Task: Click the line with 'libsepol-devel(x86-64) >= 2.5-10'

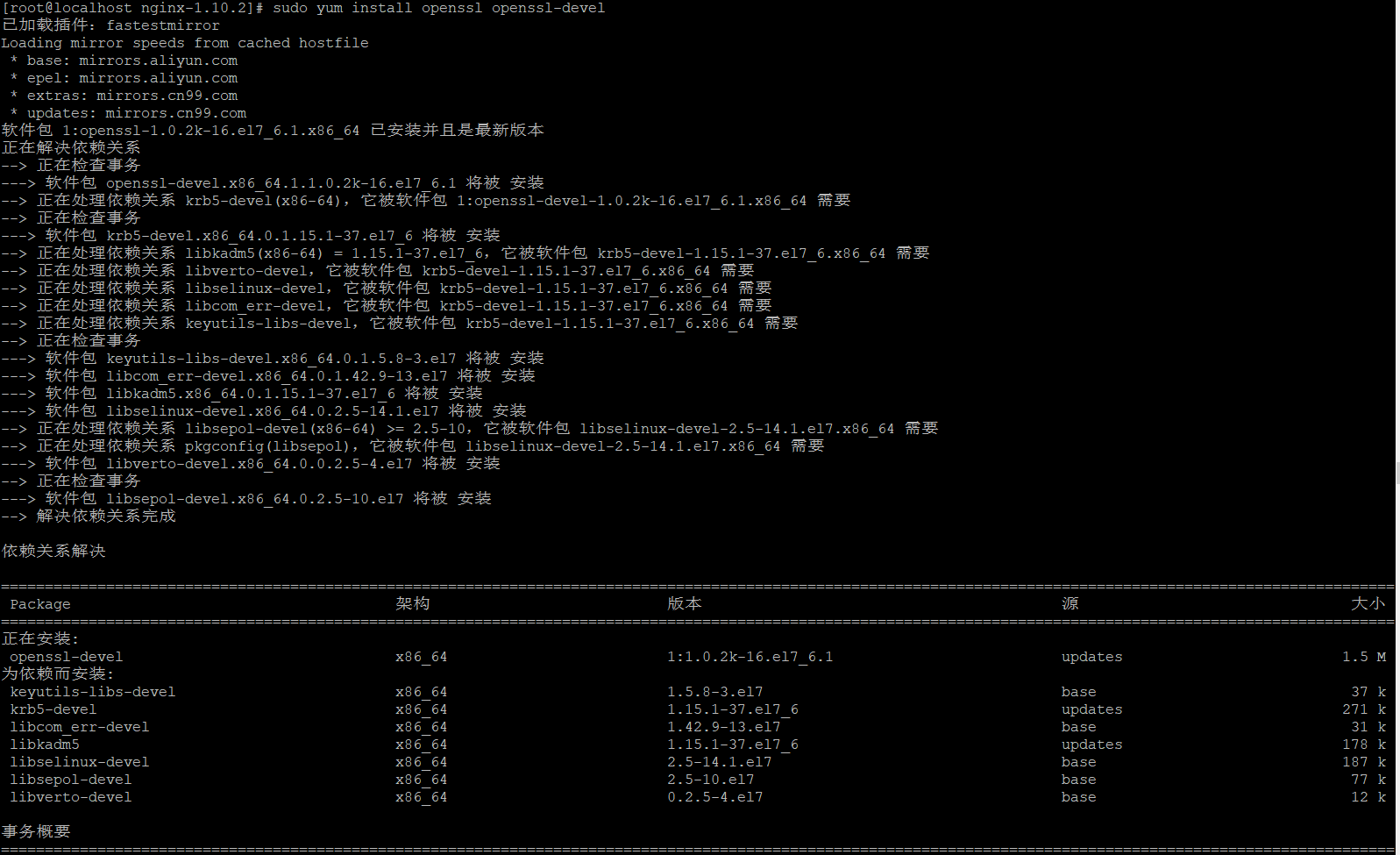Action: 470,428
